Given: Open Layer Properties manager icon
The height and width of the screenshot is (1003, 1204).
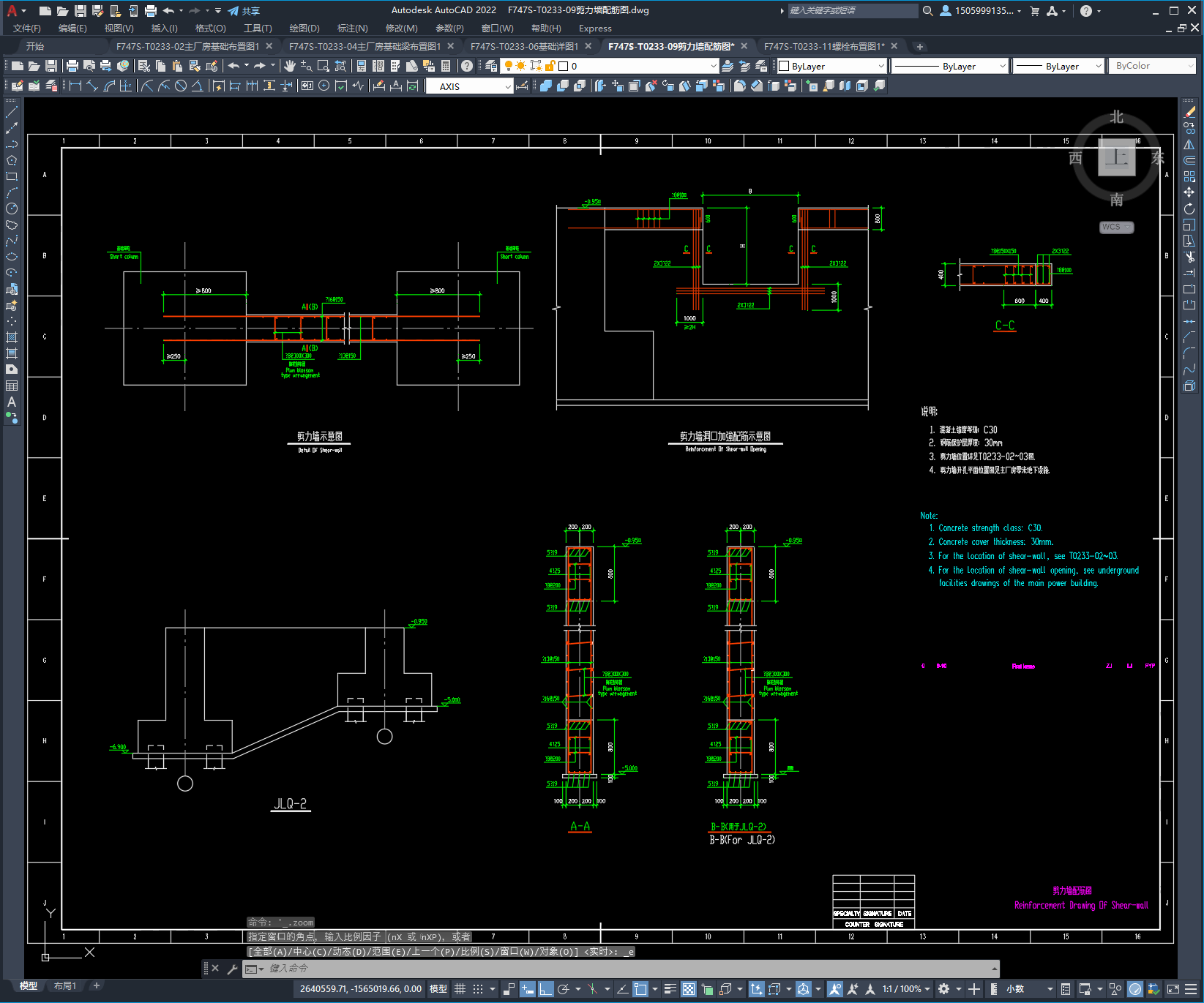Looking at the screenshot, I should [491, 66].
